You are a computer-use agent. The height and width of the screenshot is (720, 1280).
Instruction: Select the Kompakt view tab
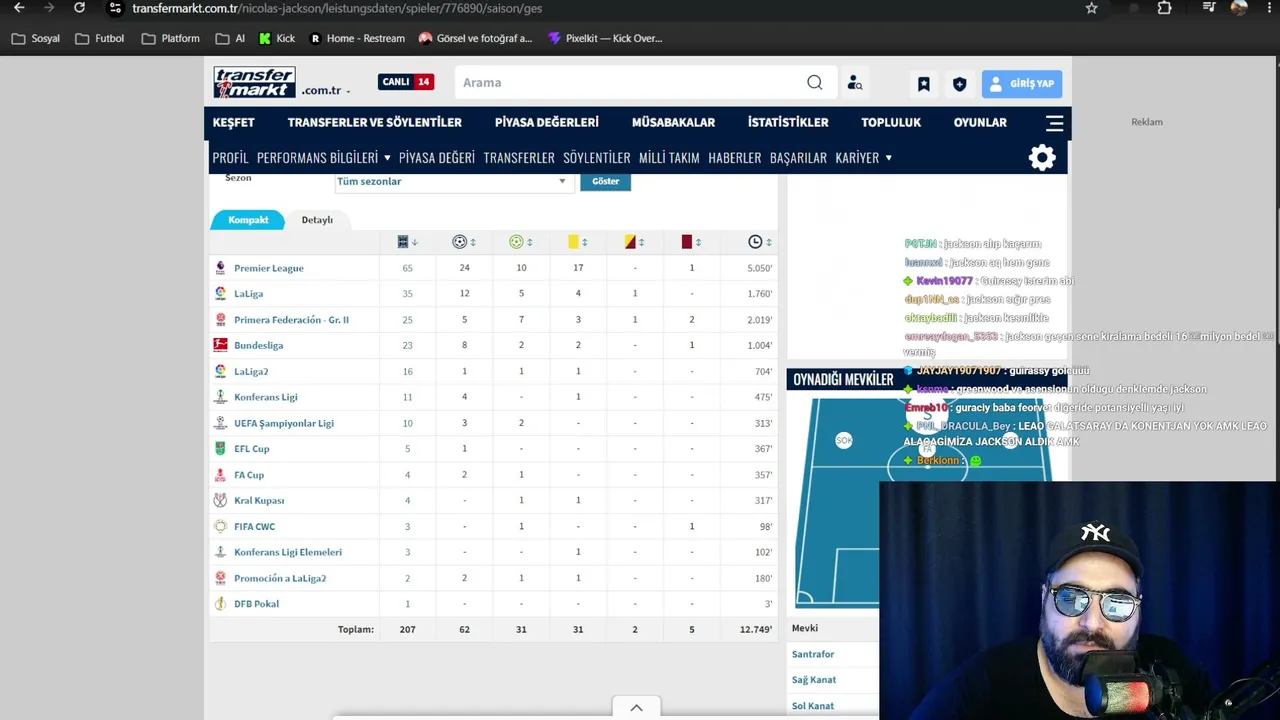tap(248, 220)
